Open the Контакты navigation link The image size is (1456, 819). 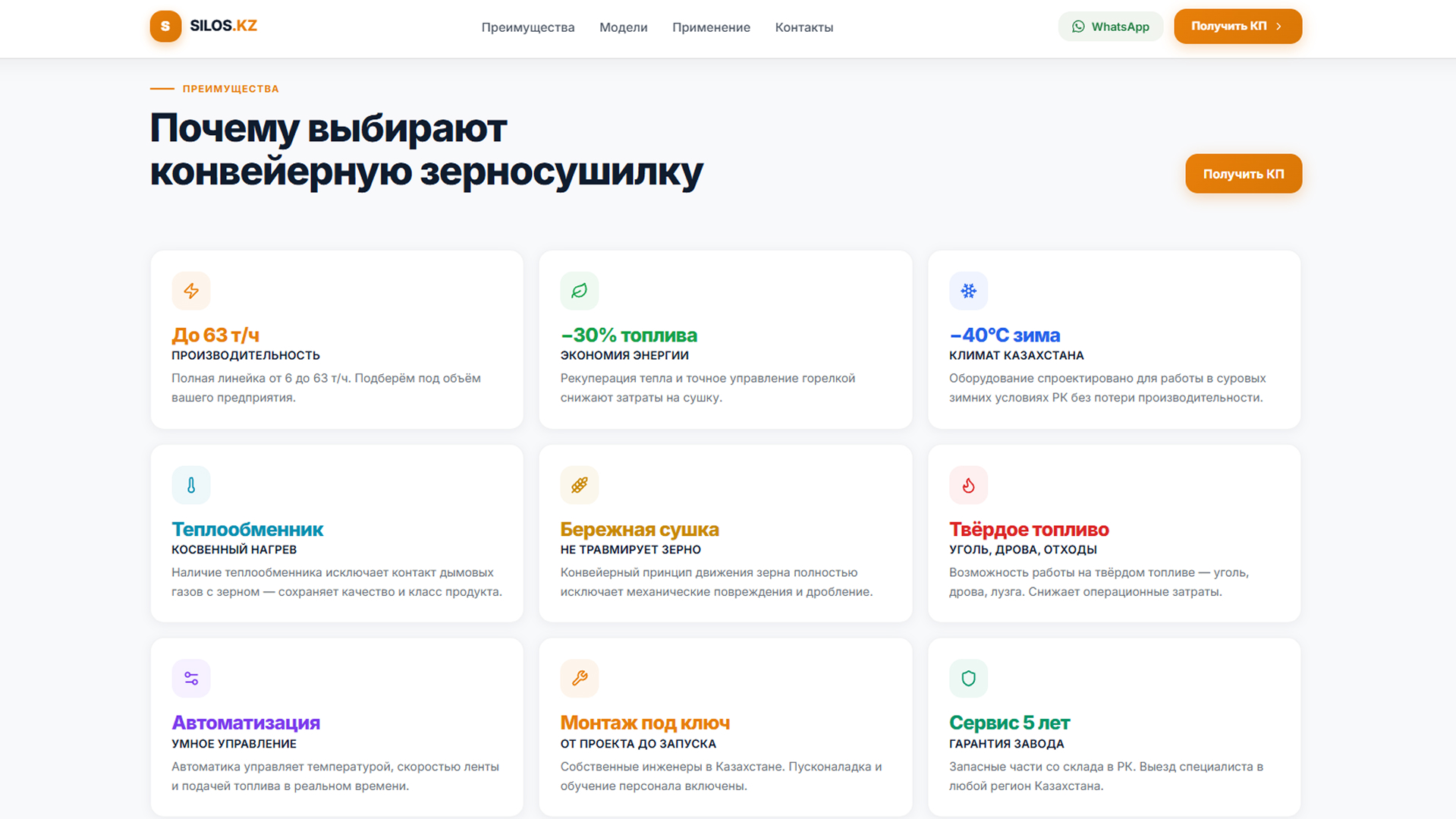coord(804,27)
